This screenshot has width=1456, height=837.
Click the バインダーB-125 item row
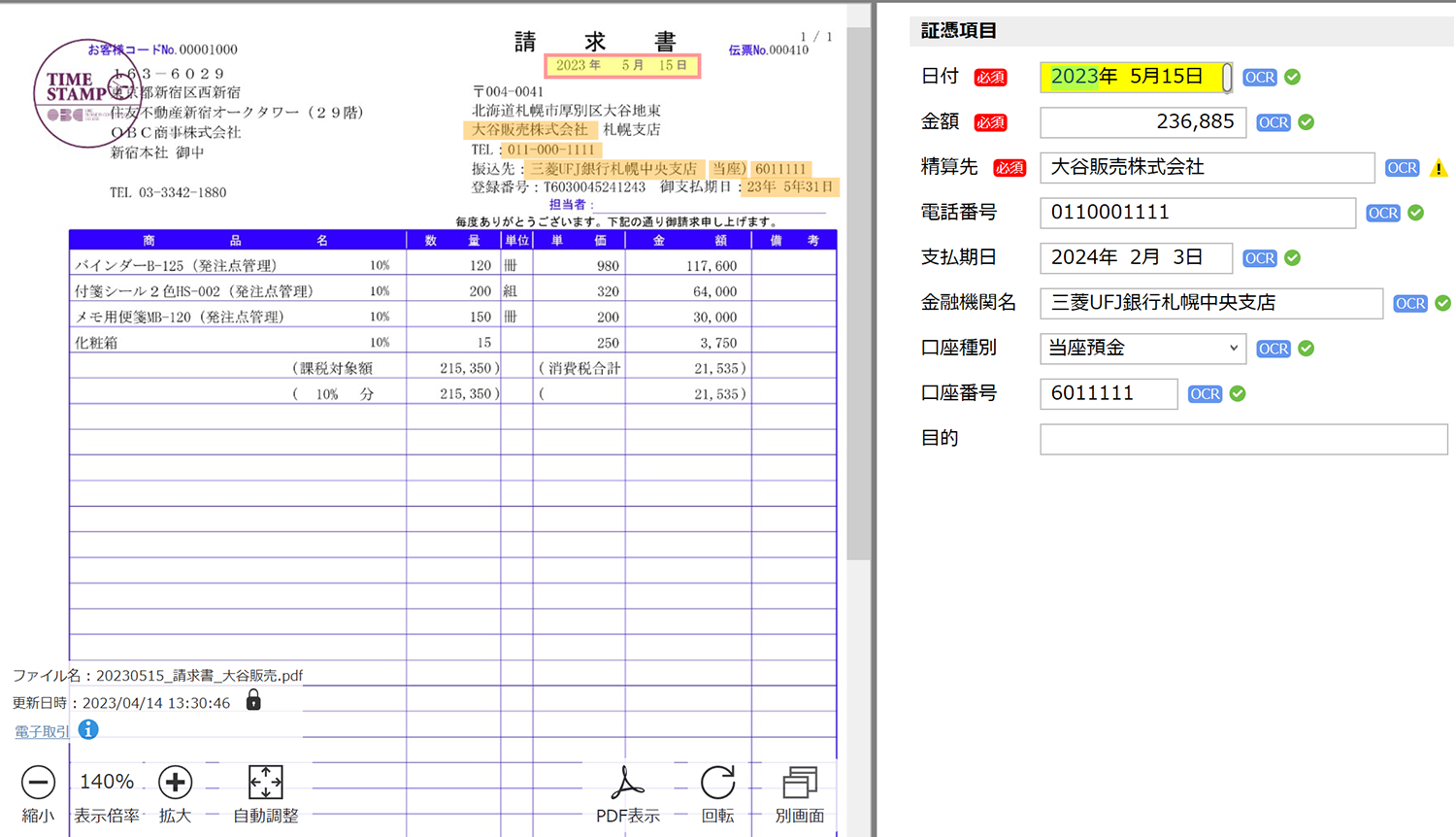click(x=452, y=265)
